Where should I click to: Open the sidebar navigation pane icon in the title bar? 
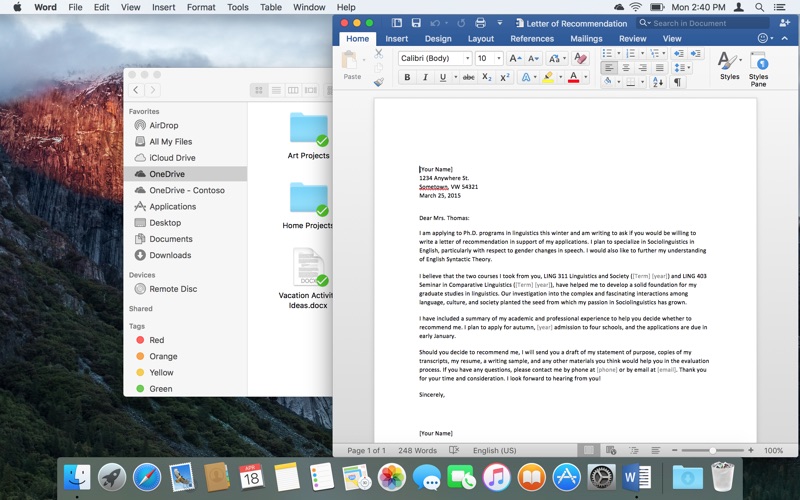click(396, 23)
